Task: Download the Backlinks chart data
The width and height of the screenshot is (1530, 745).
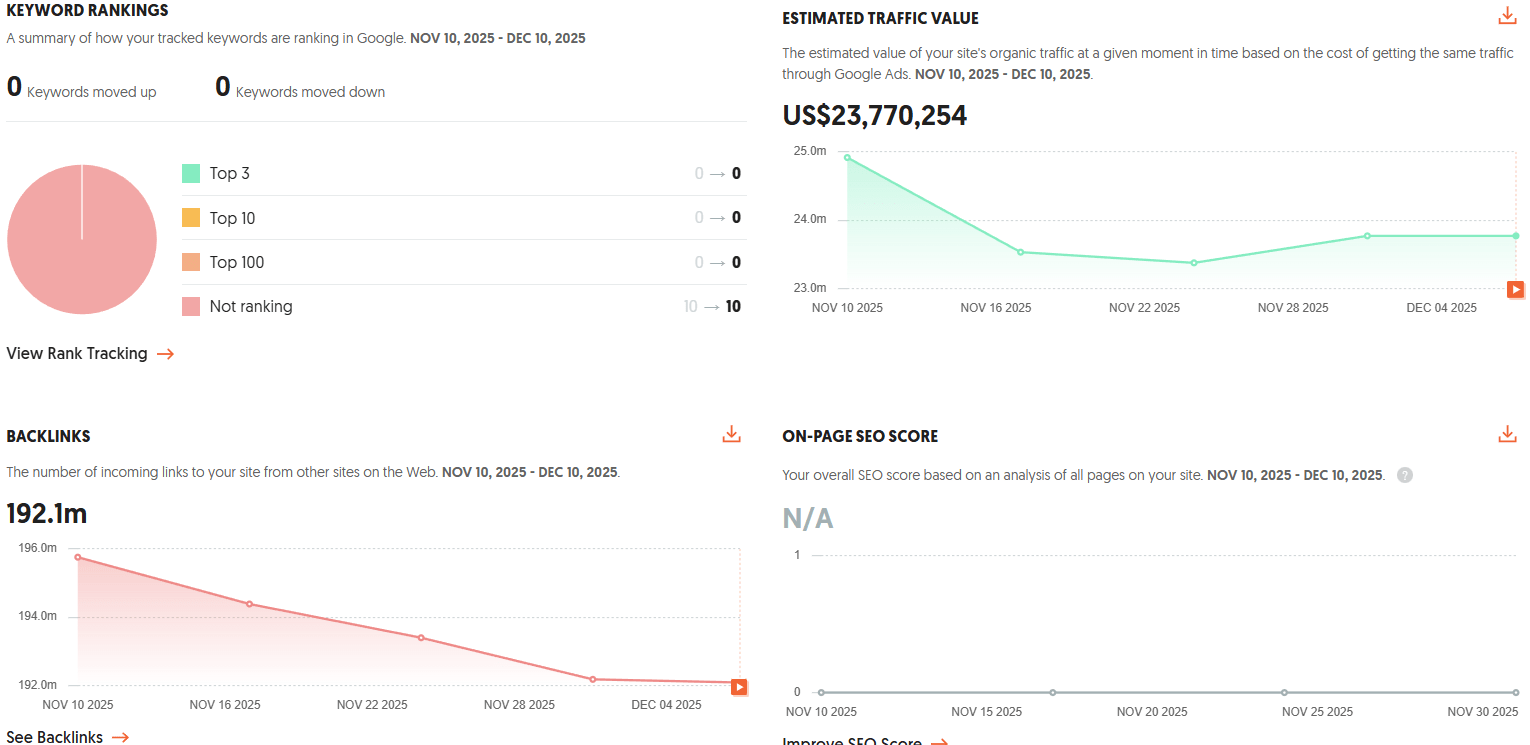Action: point(731,433)
